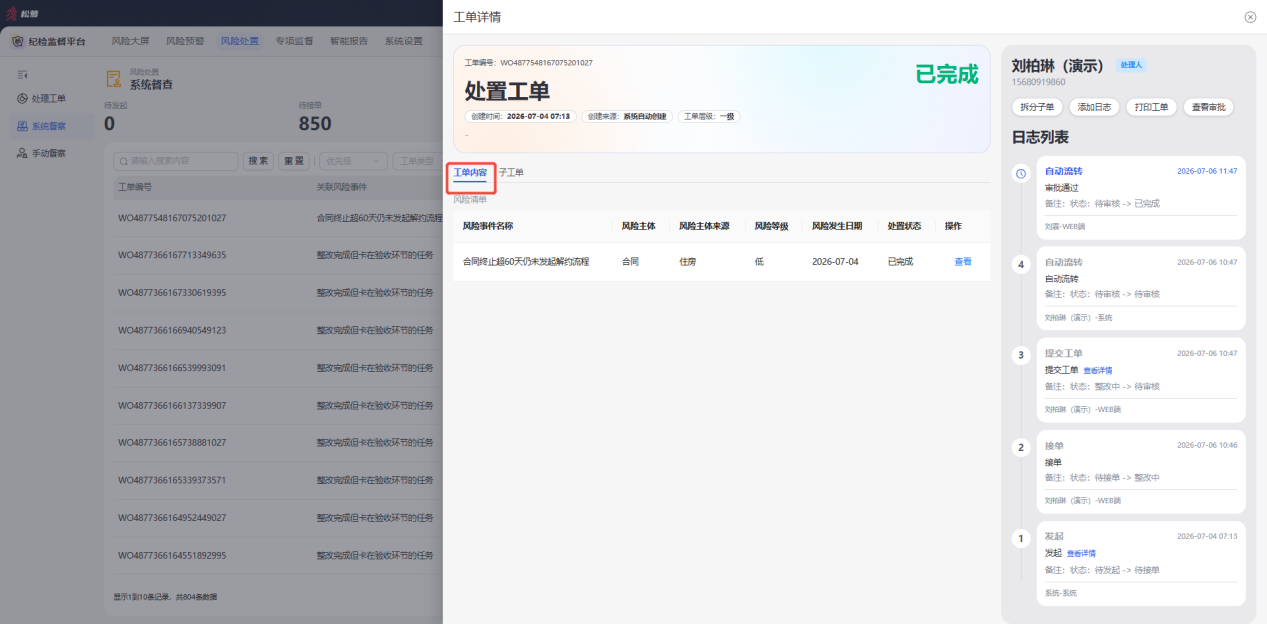Select the 系统督察 sidebar icon
This screenshot has height=624, width=1267.
[23, 126]
